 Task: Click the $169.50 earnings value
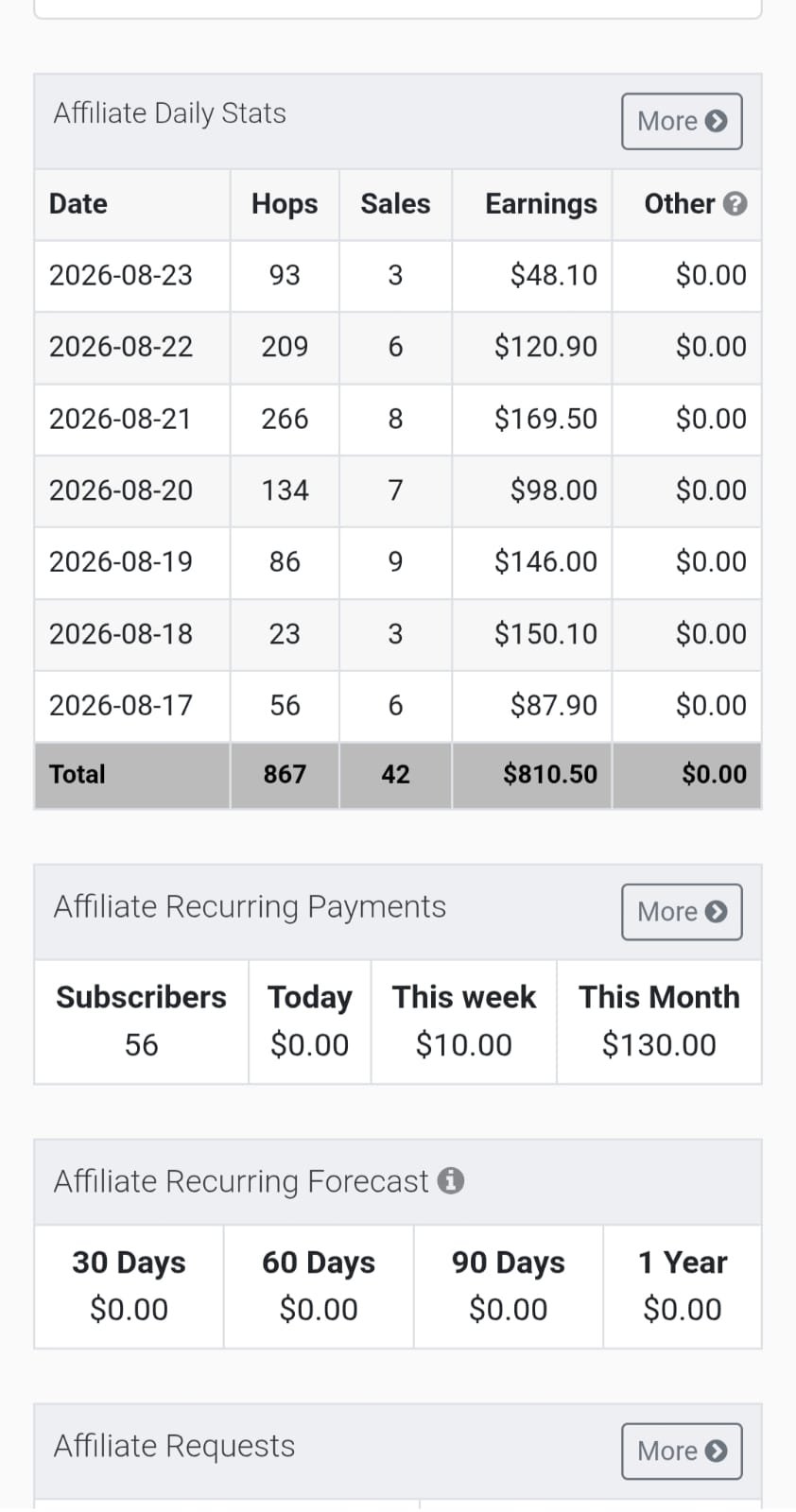click(x=545, y=419)
